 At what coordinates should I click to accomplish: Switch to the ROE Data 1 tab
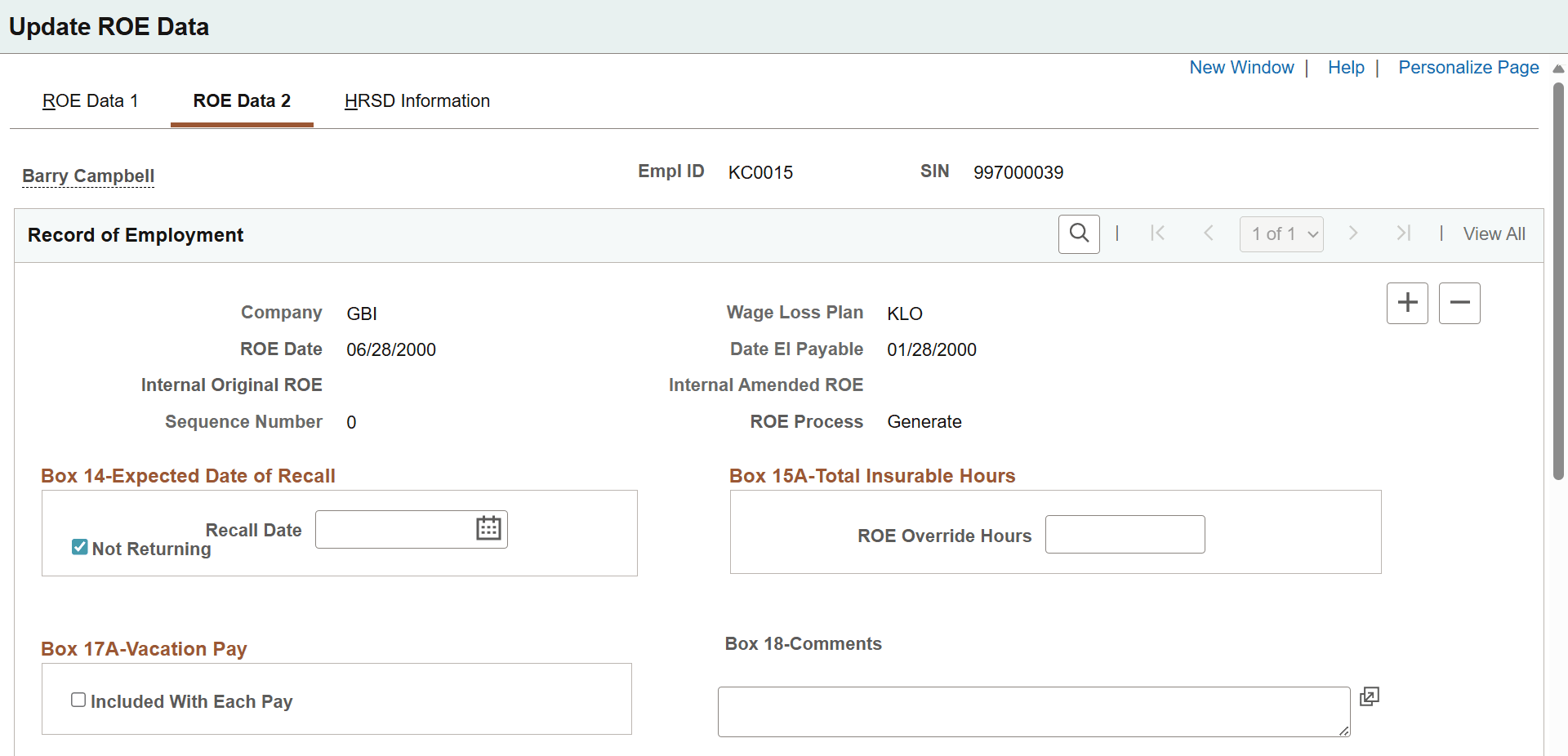(91, 101)
